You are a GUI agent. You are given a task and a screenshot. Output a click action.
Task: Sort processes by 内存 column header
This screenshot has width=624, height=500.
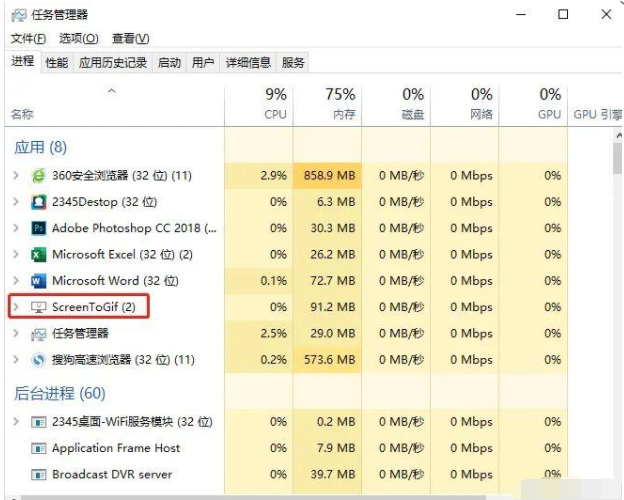340,104
